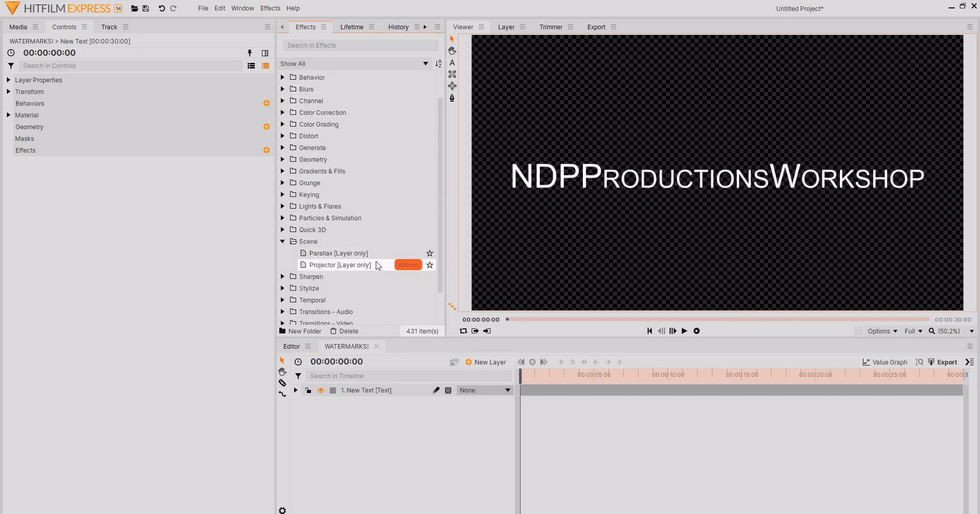Add a Geometry item with orange plus
980x514 pixels.
[x=266, y=126]
